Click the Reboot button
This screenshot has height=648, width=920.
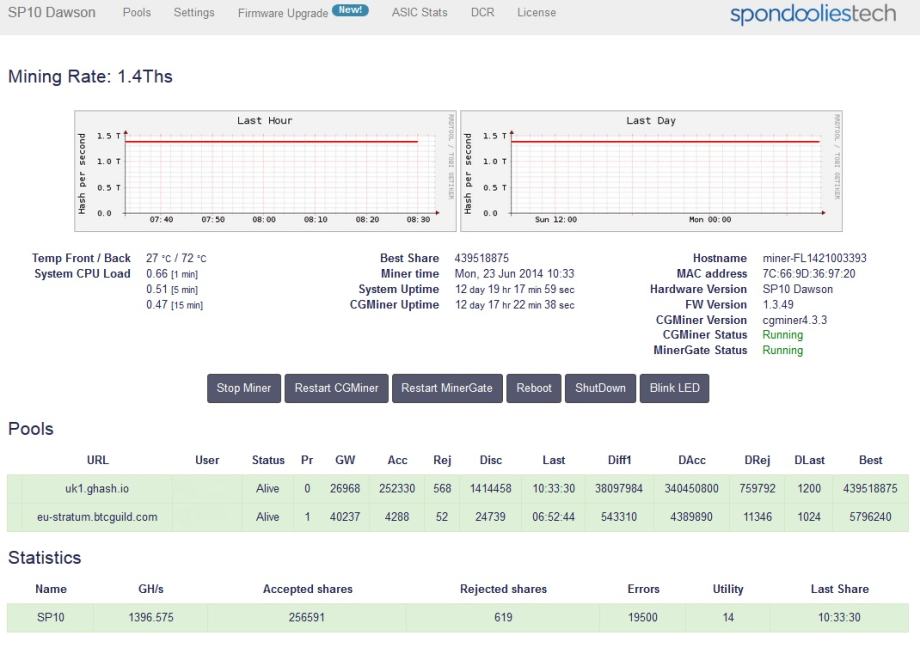[534, 388]
